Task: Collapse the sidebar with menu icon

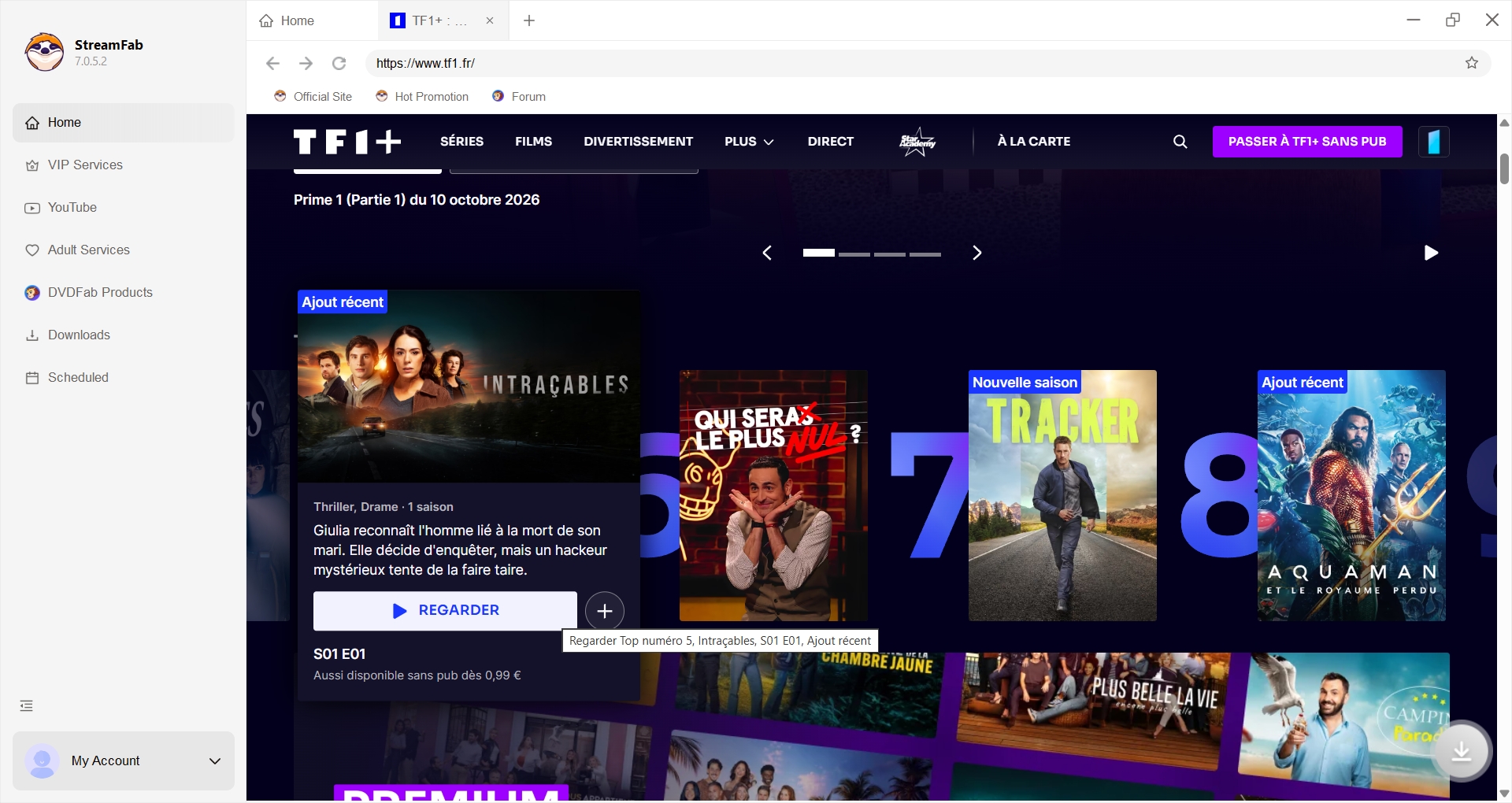Action: tap(27, 705)
